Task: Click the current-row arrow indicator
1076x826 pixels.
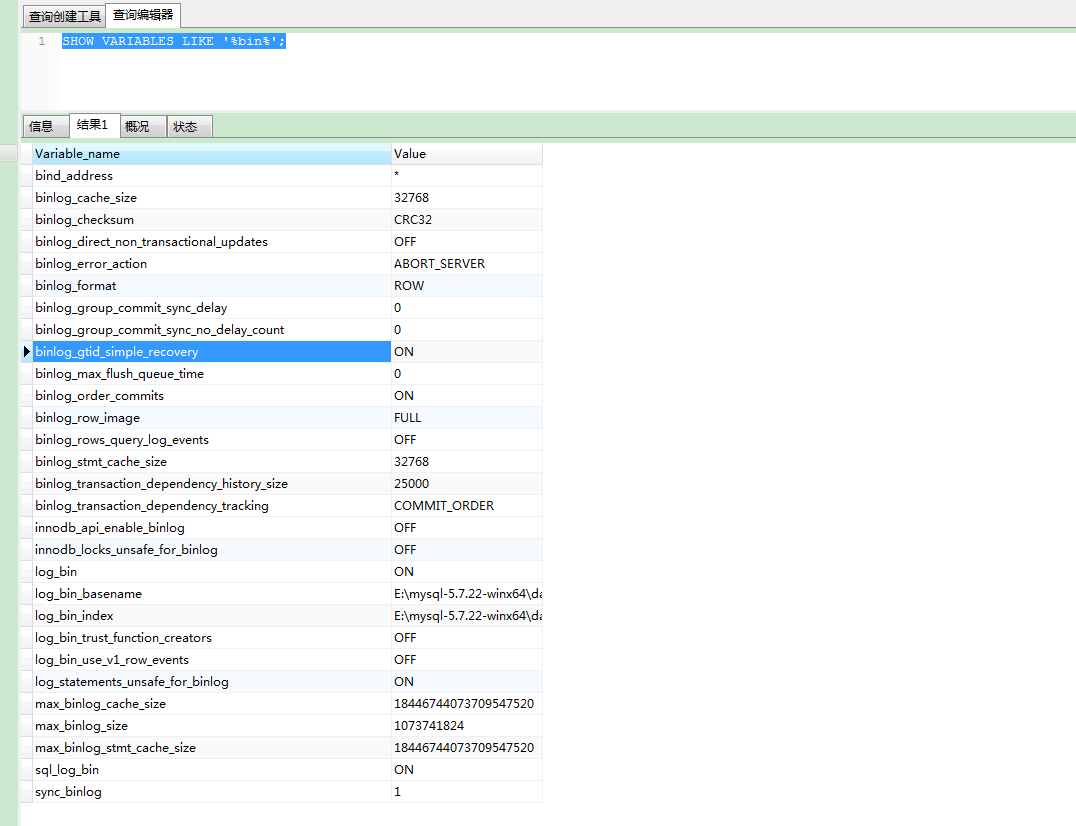Action: pos(27,352)
